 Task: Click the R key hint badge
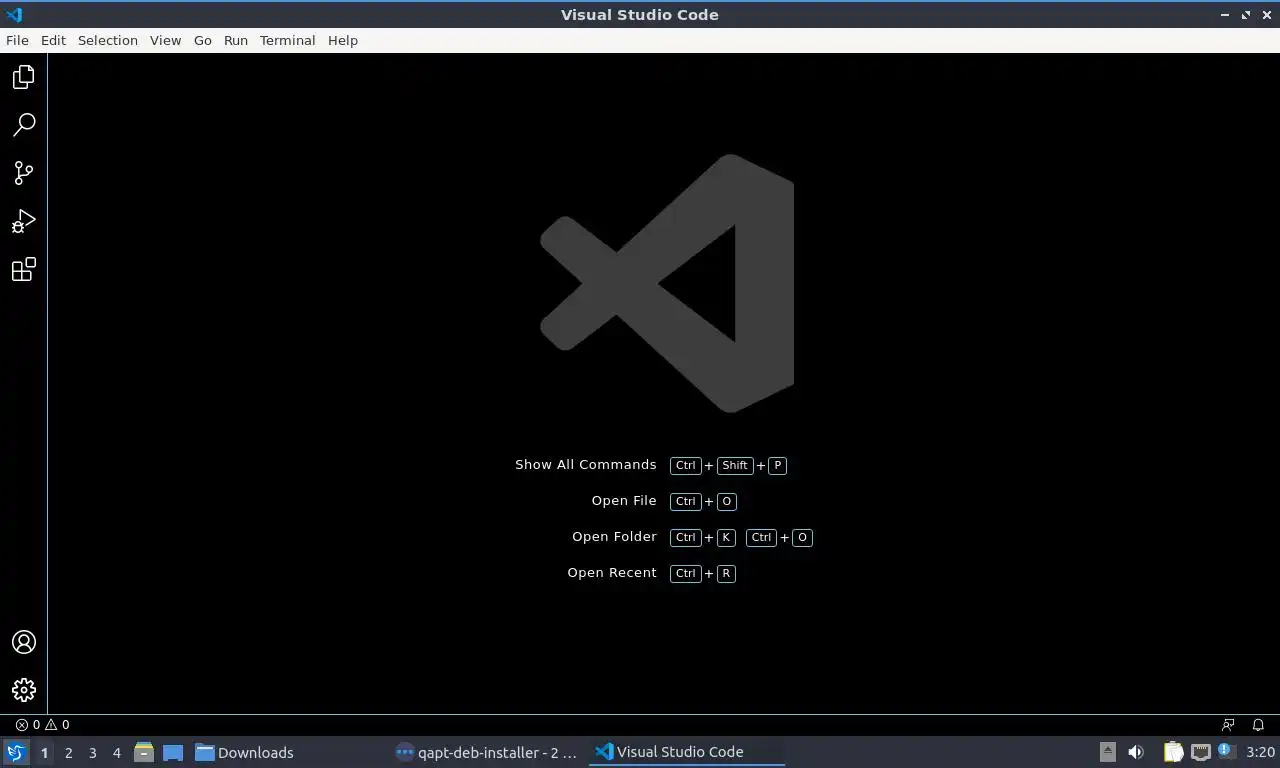point(726,573)
